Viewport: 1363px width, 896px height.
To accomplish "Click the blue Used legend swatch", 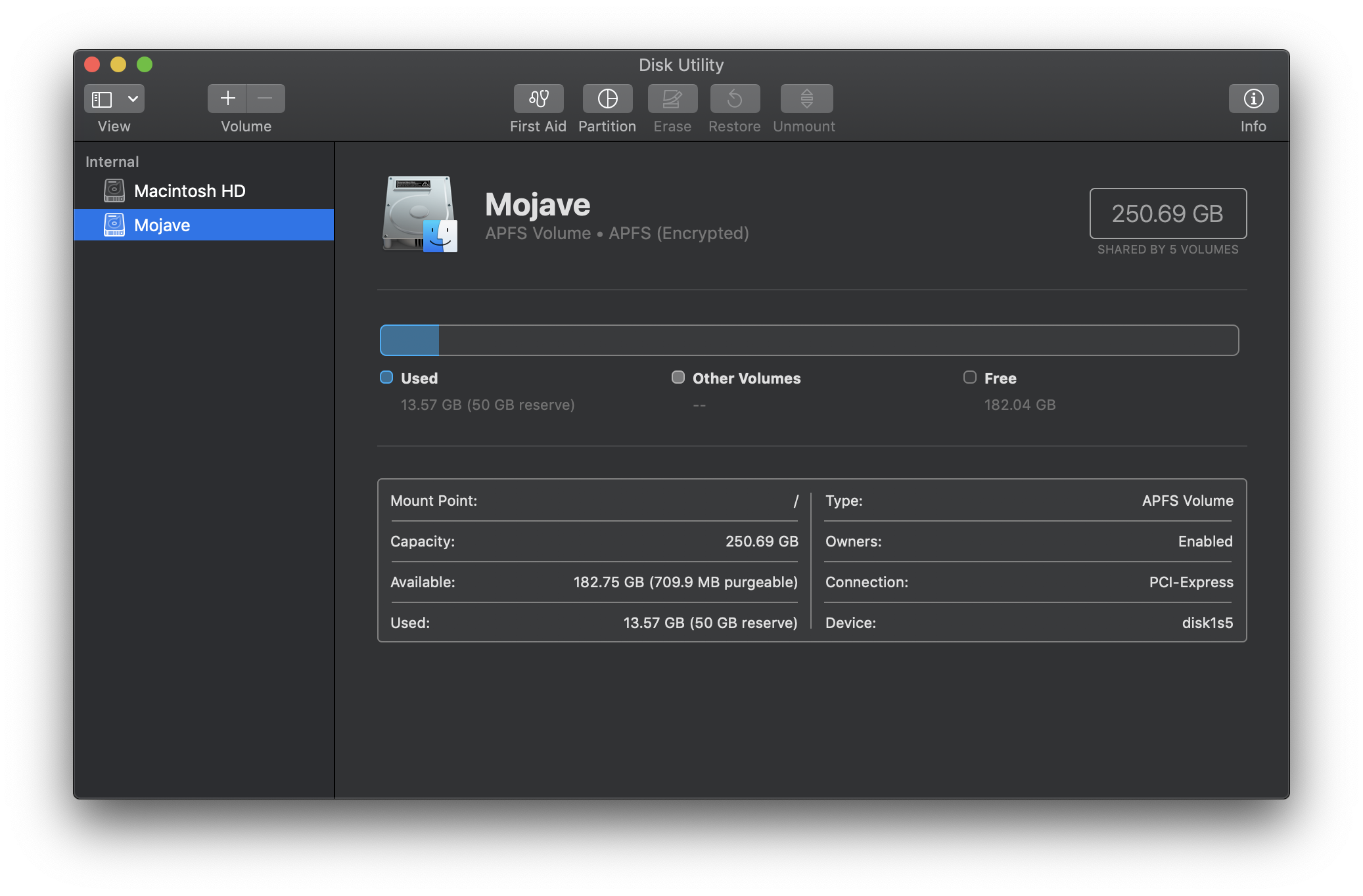I will pos(386,377).
